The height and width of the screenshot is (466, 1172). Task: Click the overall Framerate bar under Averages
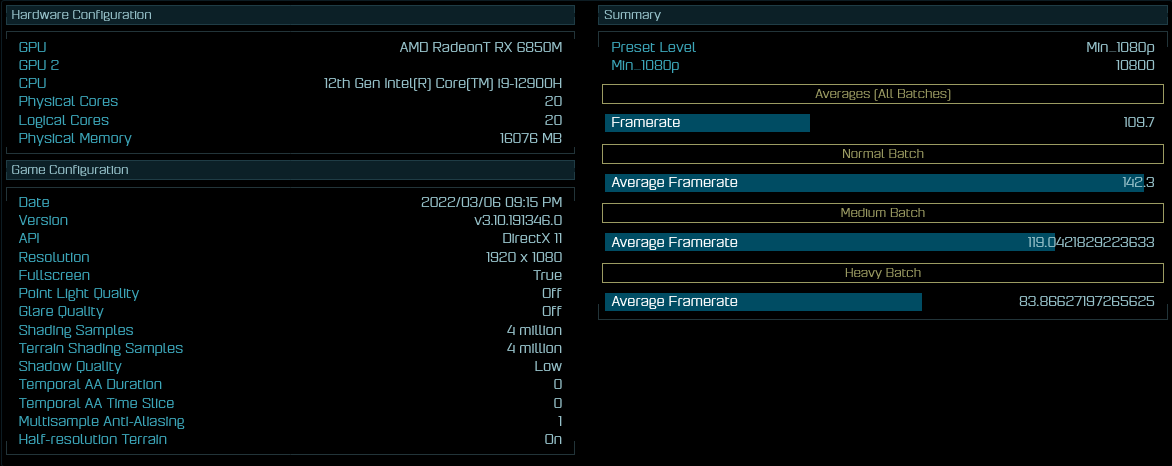tap(707, 123)
